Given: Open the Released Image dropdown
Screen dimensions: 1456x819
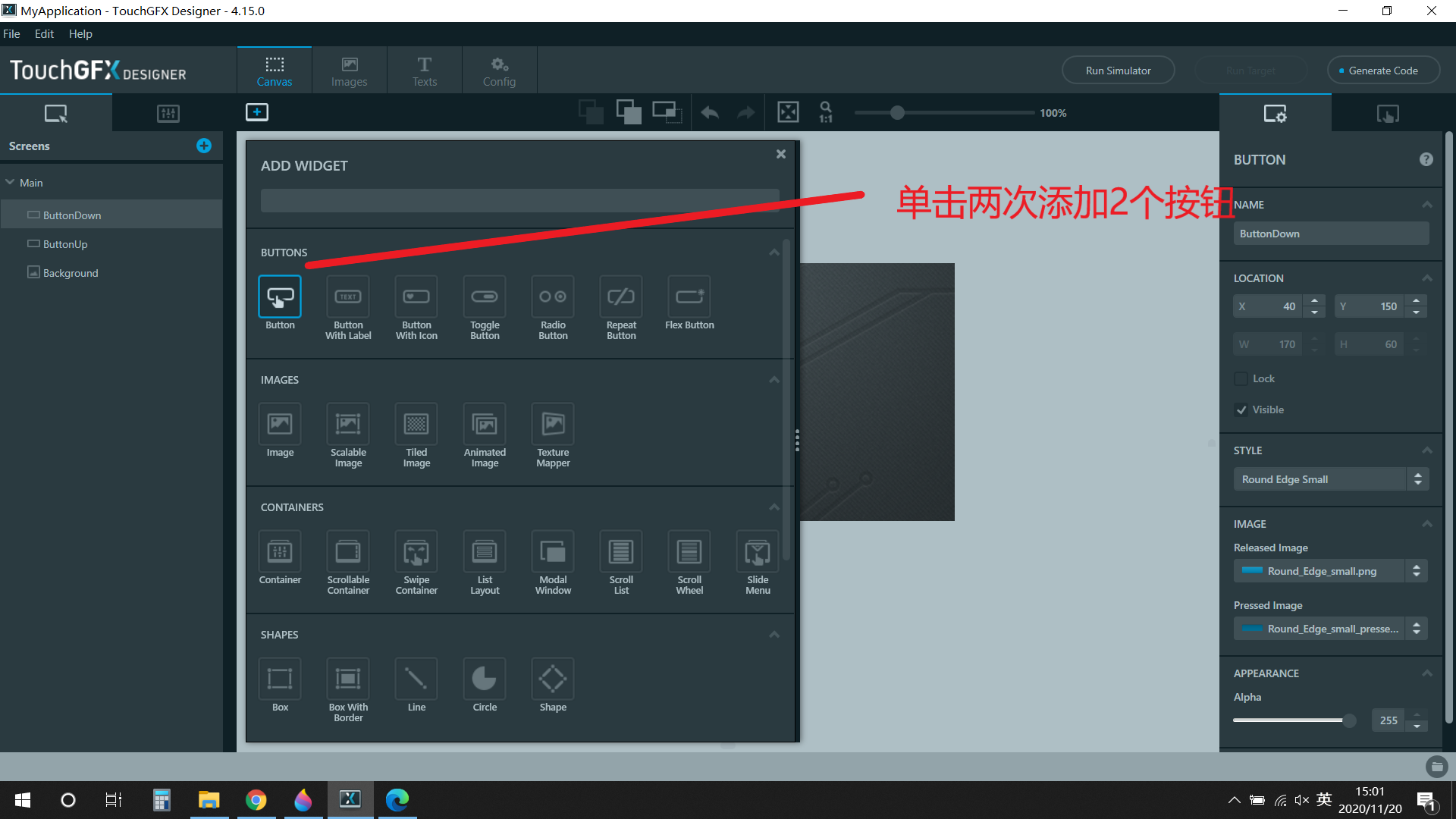Looking at the screenshot, I should 1330,571.
